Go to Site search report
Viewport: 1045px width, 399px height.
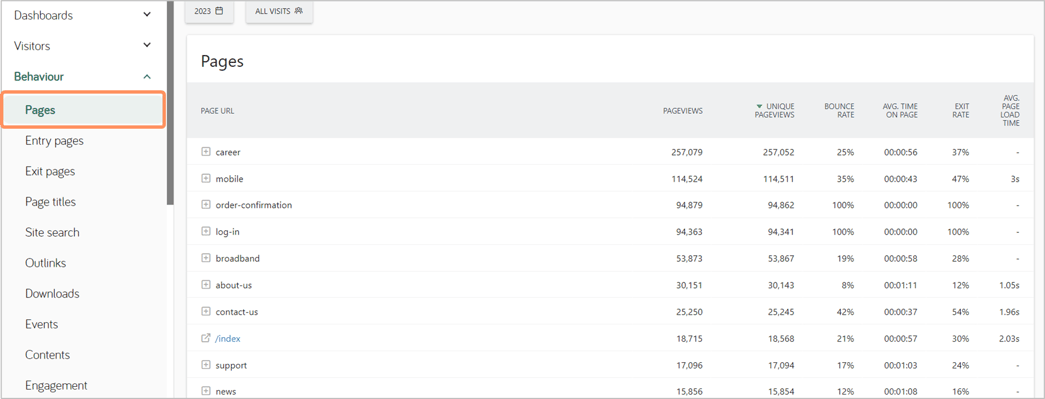52,232
